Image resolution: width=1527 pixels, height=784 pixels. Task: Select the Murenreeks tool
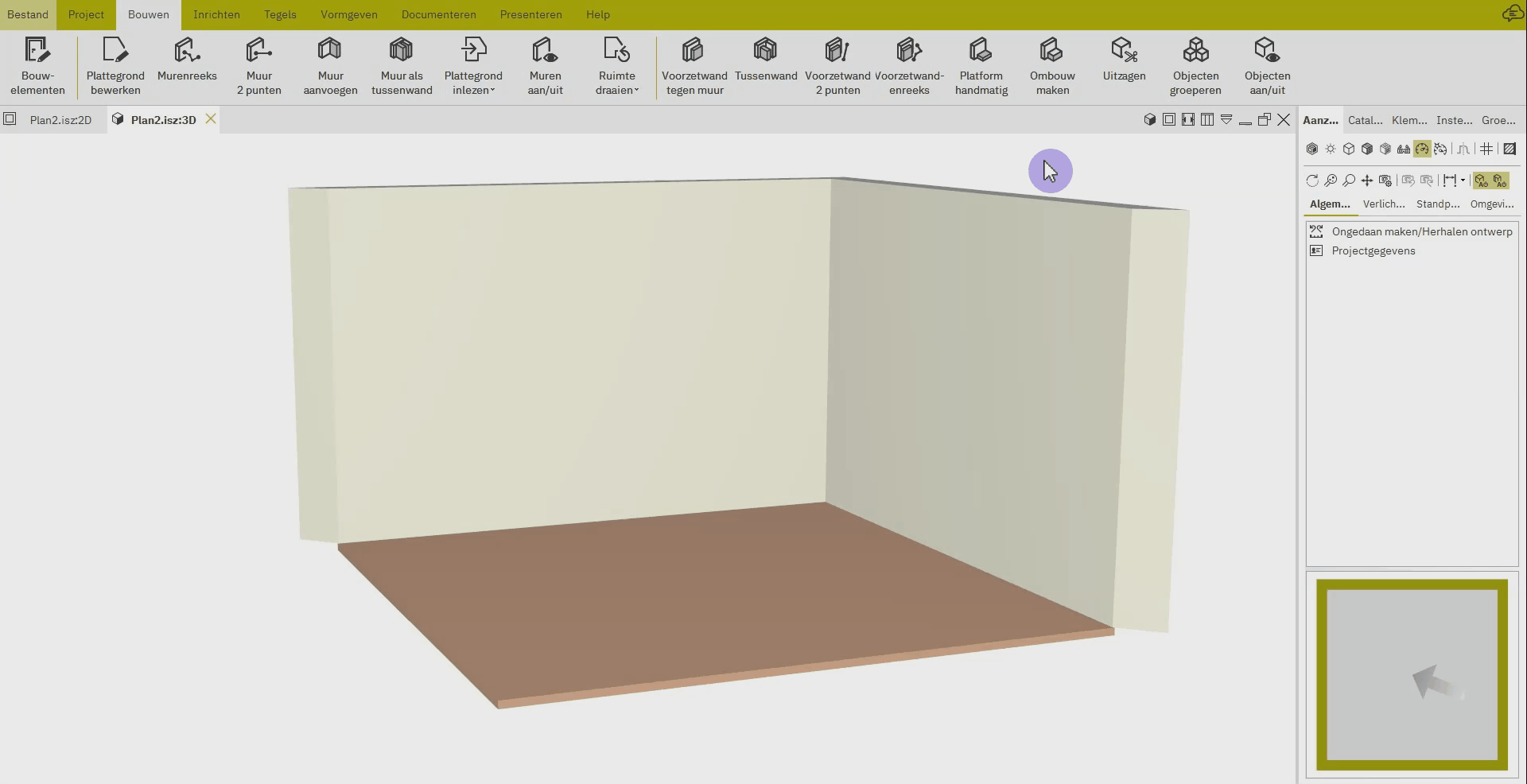[x=188, y=65]
